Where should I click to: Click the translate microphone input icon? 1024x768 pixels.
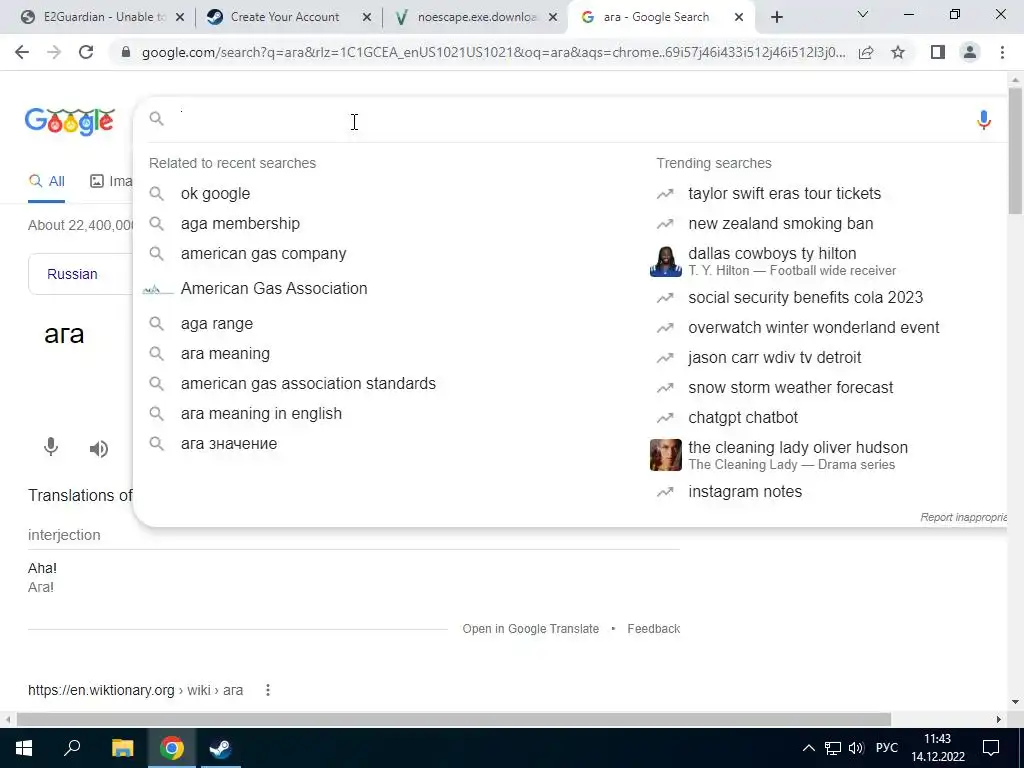51,447
